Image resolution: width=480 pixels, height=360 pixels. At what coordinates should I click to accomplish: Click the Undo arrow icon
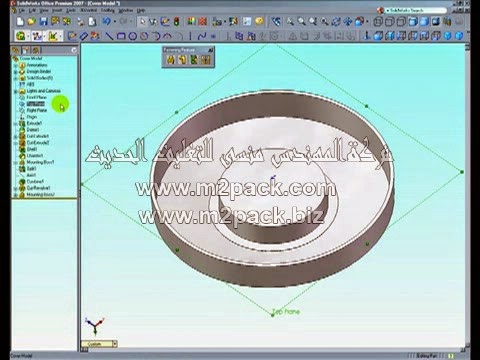click(x=106, y=22)
